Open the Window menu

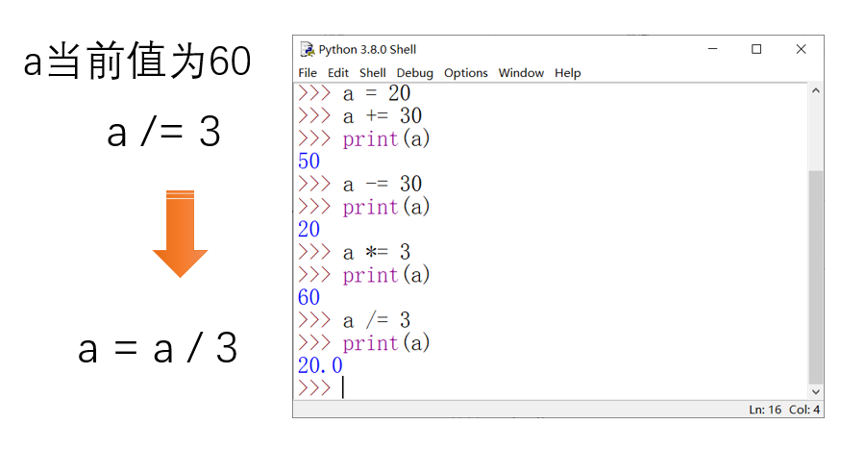[x=521, y=73]
